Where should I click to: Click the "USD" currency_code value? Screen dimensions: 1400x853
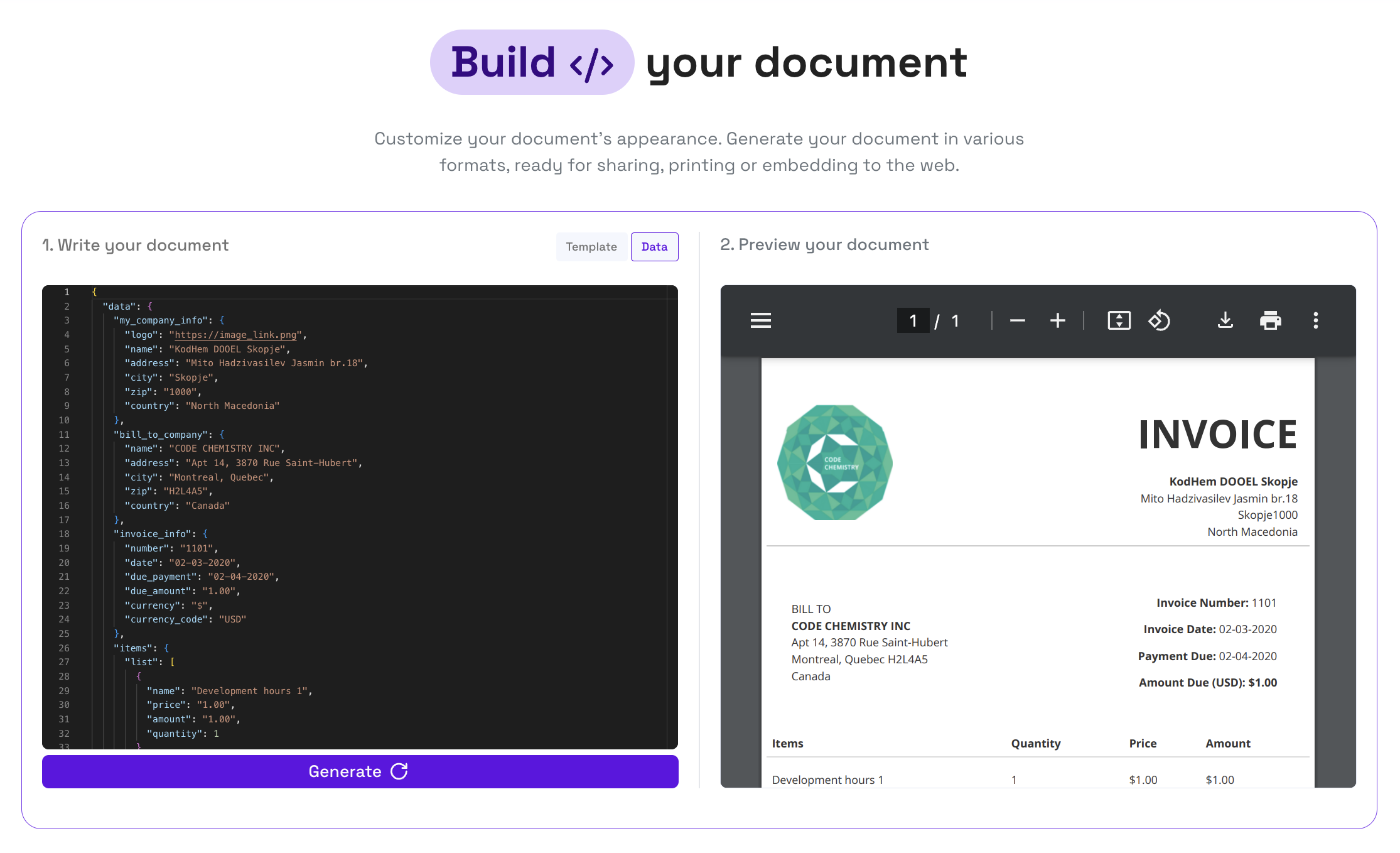232,619
